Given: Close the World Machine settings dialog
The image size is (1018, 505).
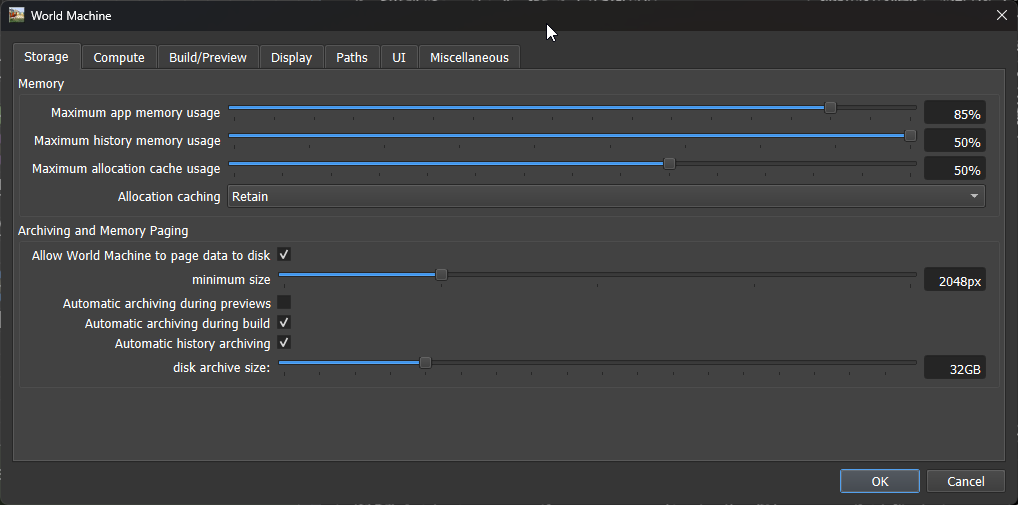Looking at the screenshot, I should [1001, 15].
